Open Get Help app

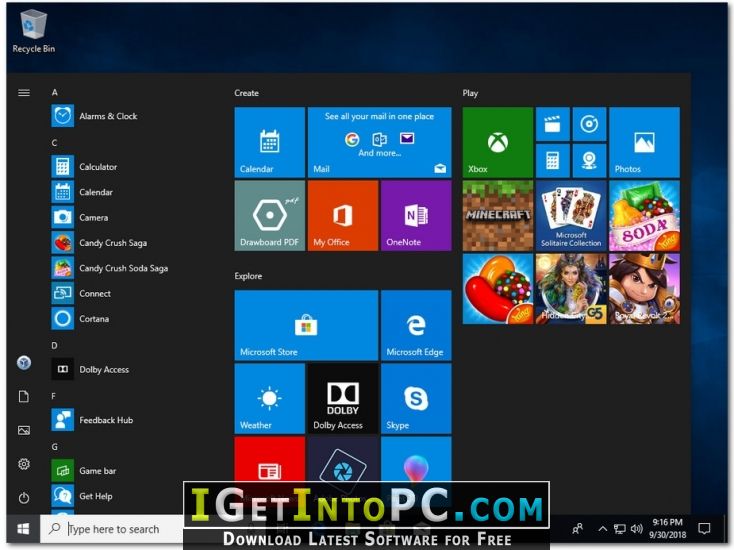click(x=108, y=496)
